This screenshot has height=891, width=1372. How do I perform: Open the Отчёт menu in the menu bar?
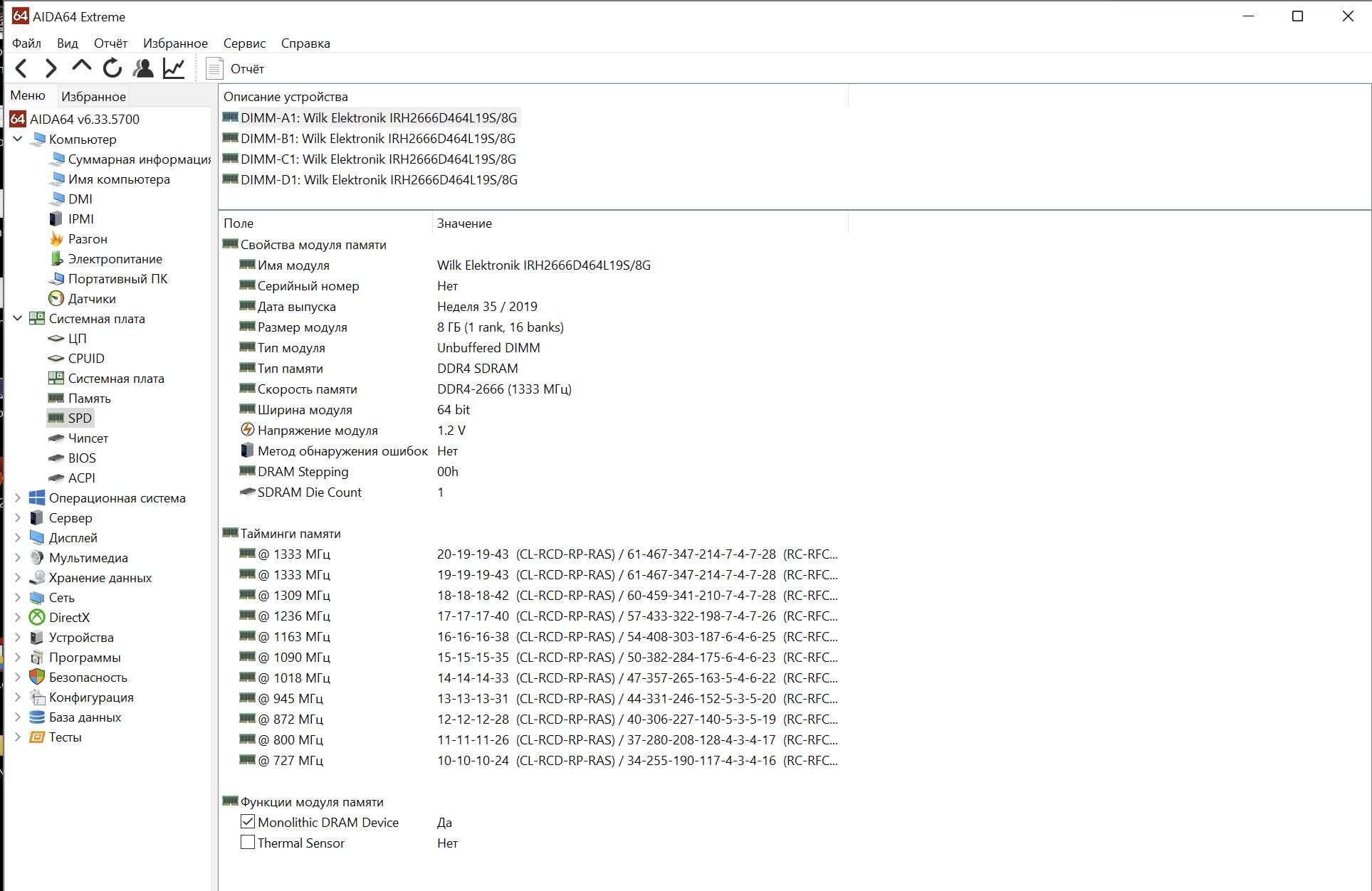click(x=110, y=43)
